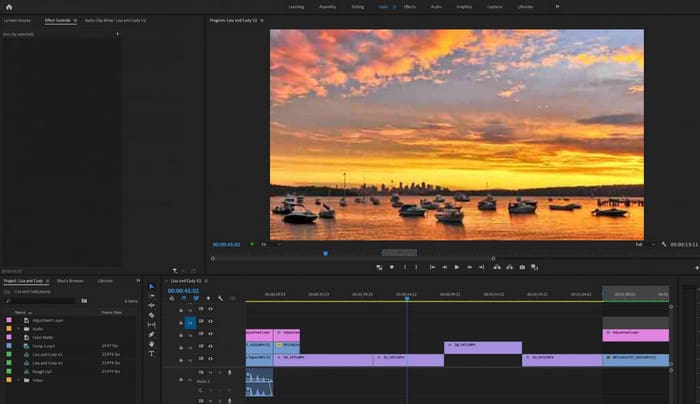Select the Slip tool
Viewport: 700px width, 404px height.
[x=151, y=325]
